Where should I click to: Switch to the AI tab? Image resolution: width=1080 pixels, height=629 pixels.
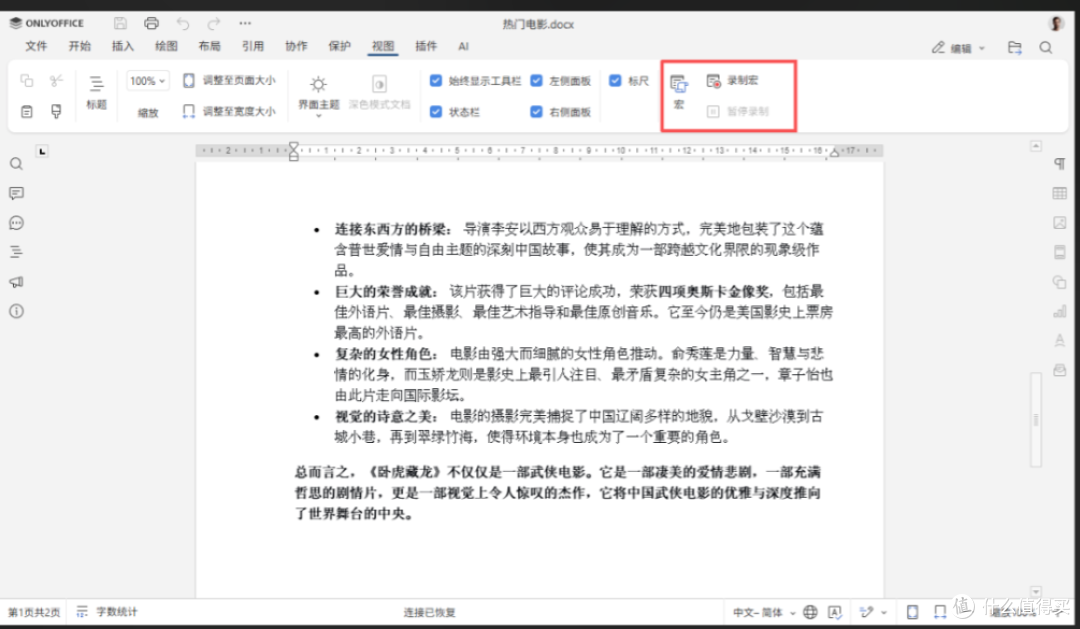[464, 46]
